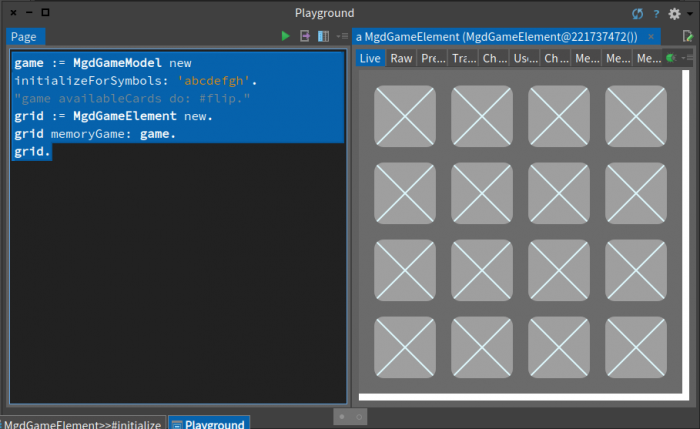Image resolution: width=700 pixels, height=429 pixels.
Task: Flip the third card in the bottom row
Action: tap(559, 347)
